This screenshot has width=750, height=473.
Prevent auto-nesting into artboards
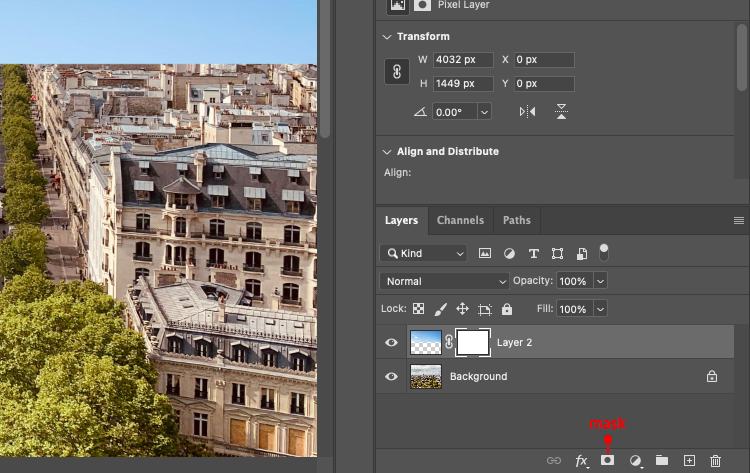pyautogui.click(x=485, y=309)
